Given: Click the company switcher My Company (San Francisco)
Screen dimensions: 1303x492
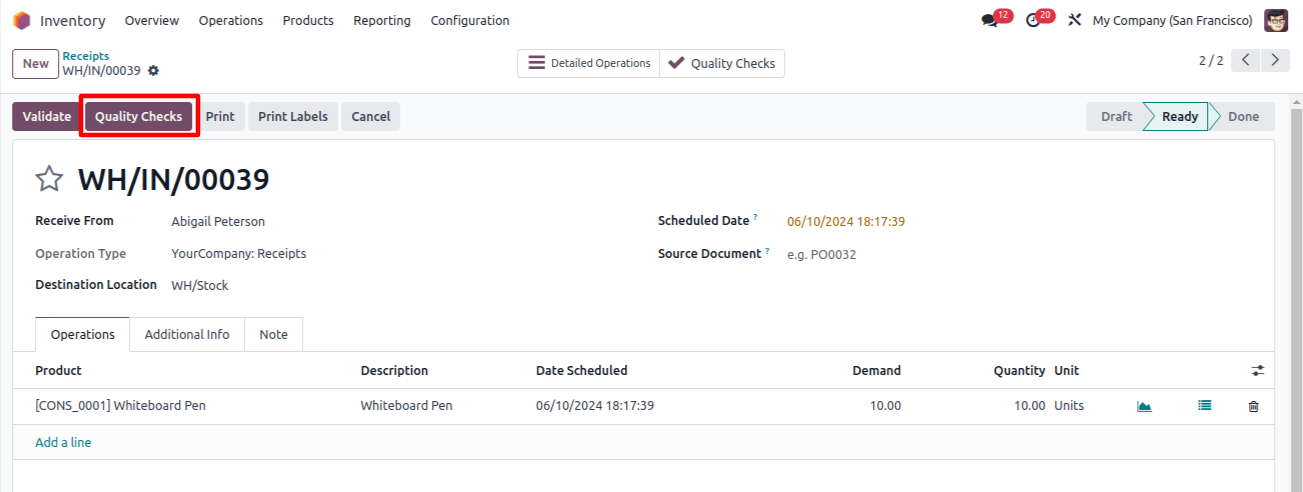Looking at the screenshot, I should (1172, 20).
